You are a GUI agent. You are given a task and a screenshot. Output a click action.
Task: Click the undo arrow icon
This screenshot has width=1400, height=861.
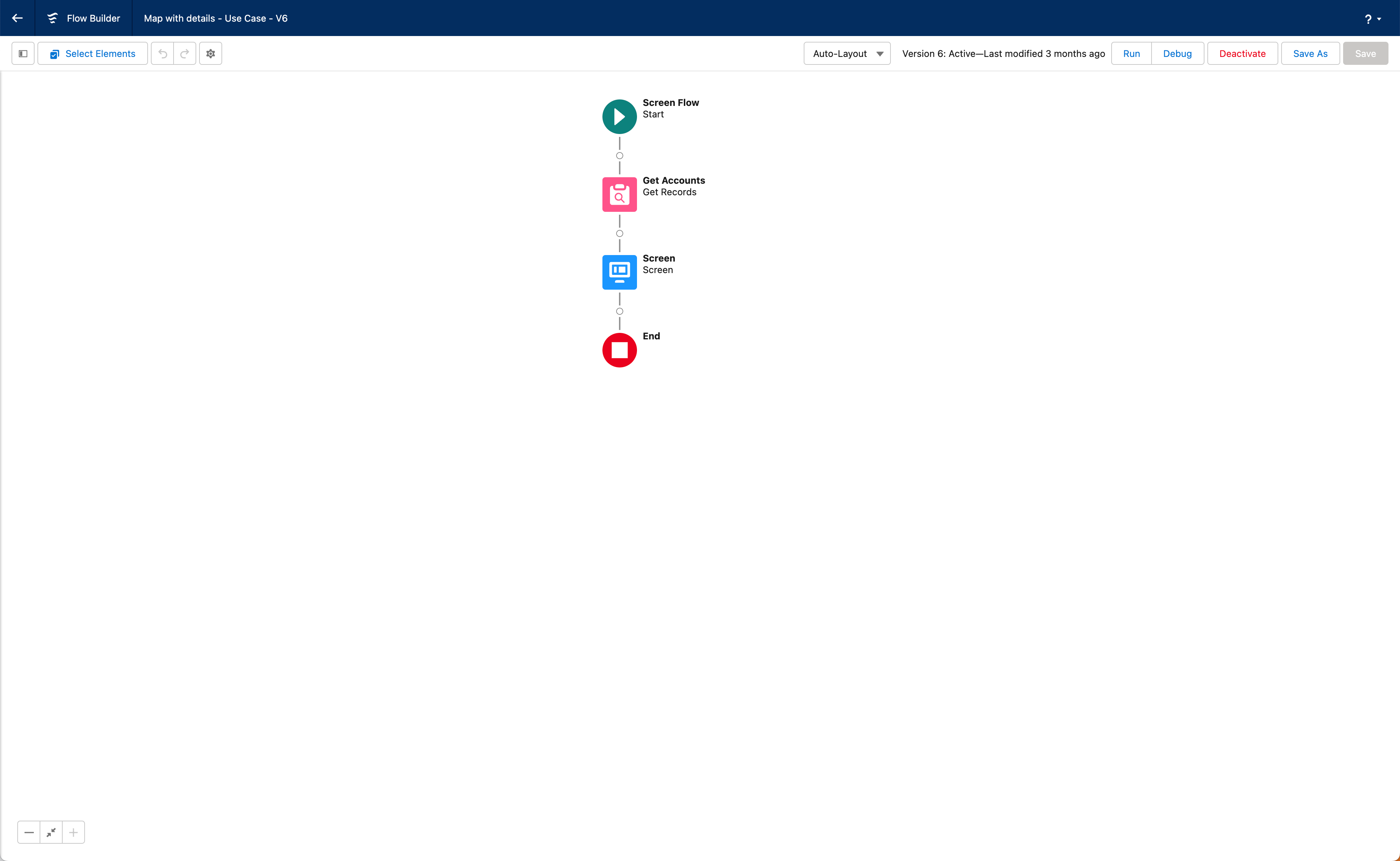tap(163, 54)
